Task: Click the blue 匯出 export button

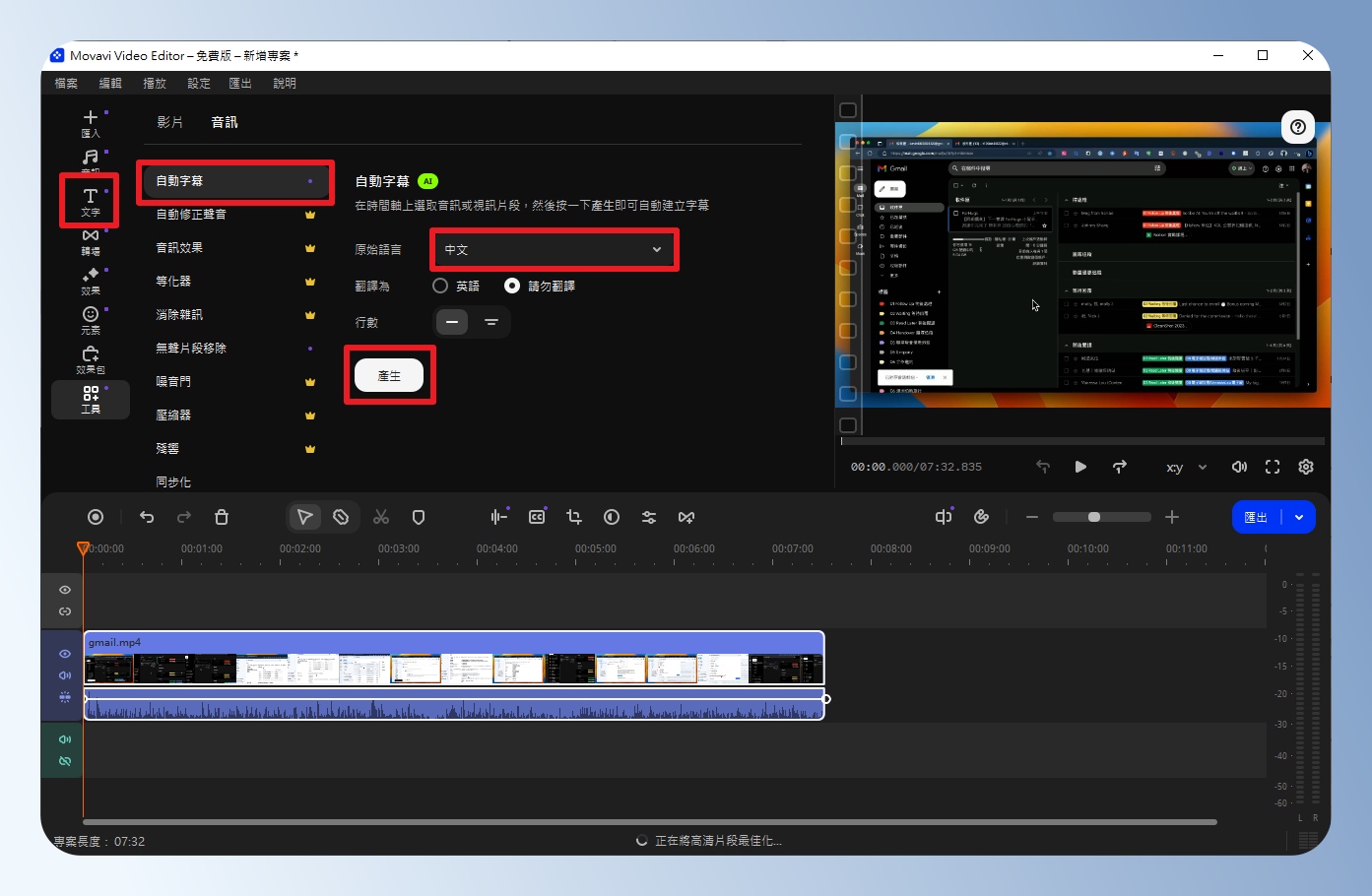Action: pos(1256,517)
